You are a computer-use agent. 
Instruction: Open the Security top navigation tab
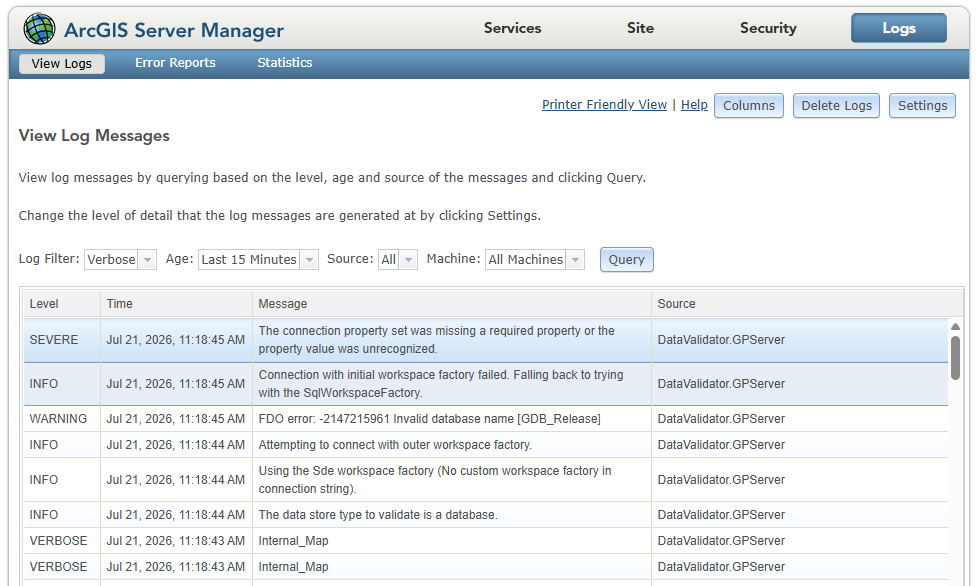tap(768, 28)
